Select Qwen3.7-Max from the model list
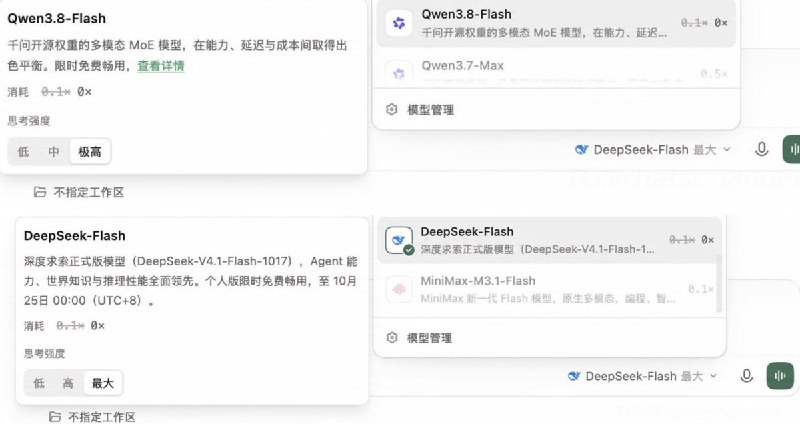Image resolution: width=800 pixels, height=424 pixels. point(556,71)
